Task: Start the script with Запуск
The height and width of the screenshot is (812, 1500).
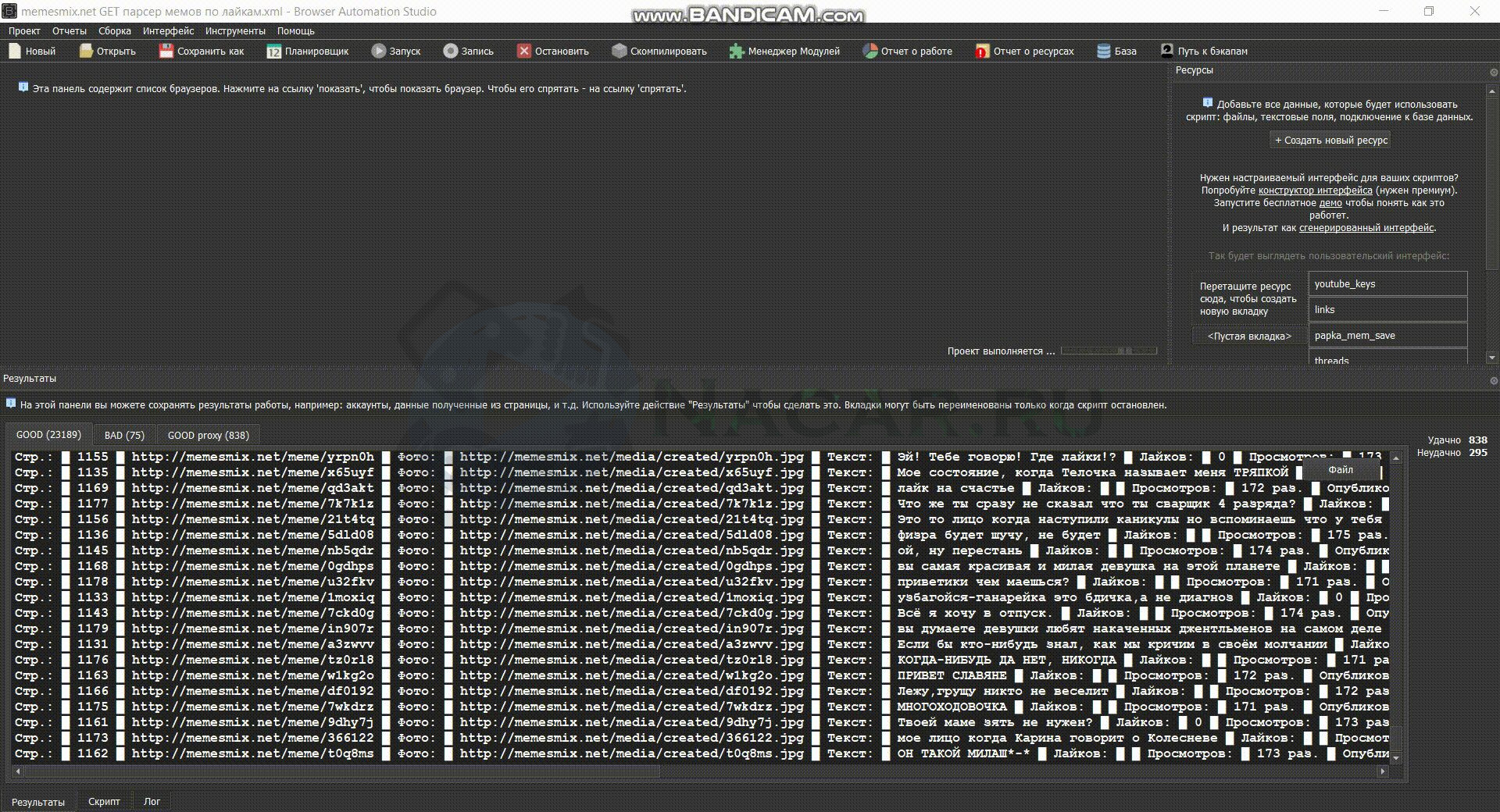Action: [x=396, y=51]
